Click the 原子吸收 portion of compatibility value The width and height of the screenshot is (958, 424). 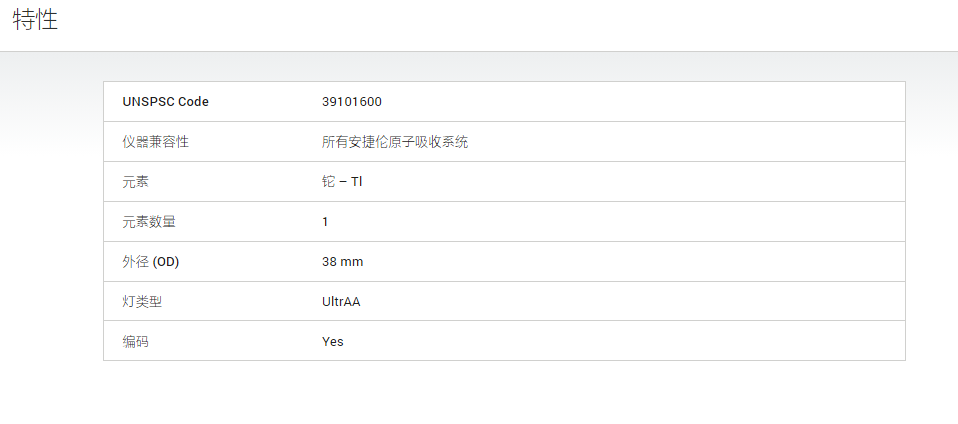pos(415,142)
